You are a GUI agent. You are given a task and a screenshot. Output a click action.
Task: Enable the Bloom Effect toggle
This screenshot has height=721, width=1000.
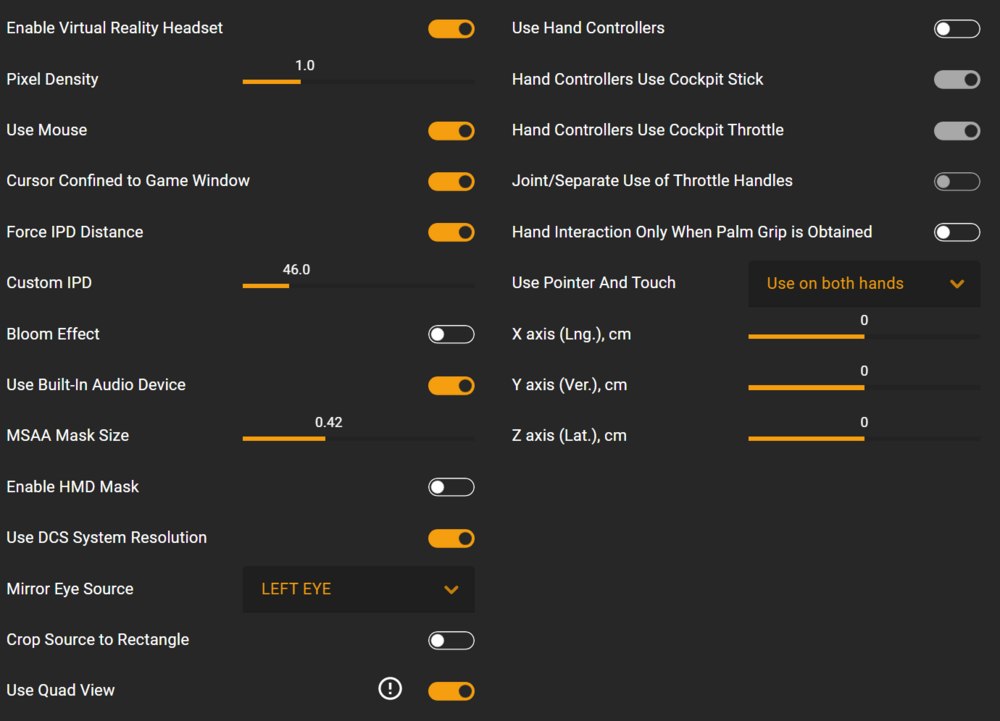[x=451, y=334]
